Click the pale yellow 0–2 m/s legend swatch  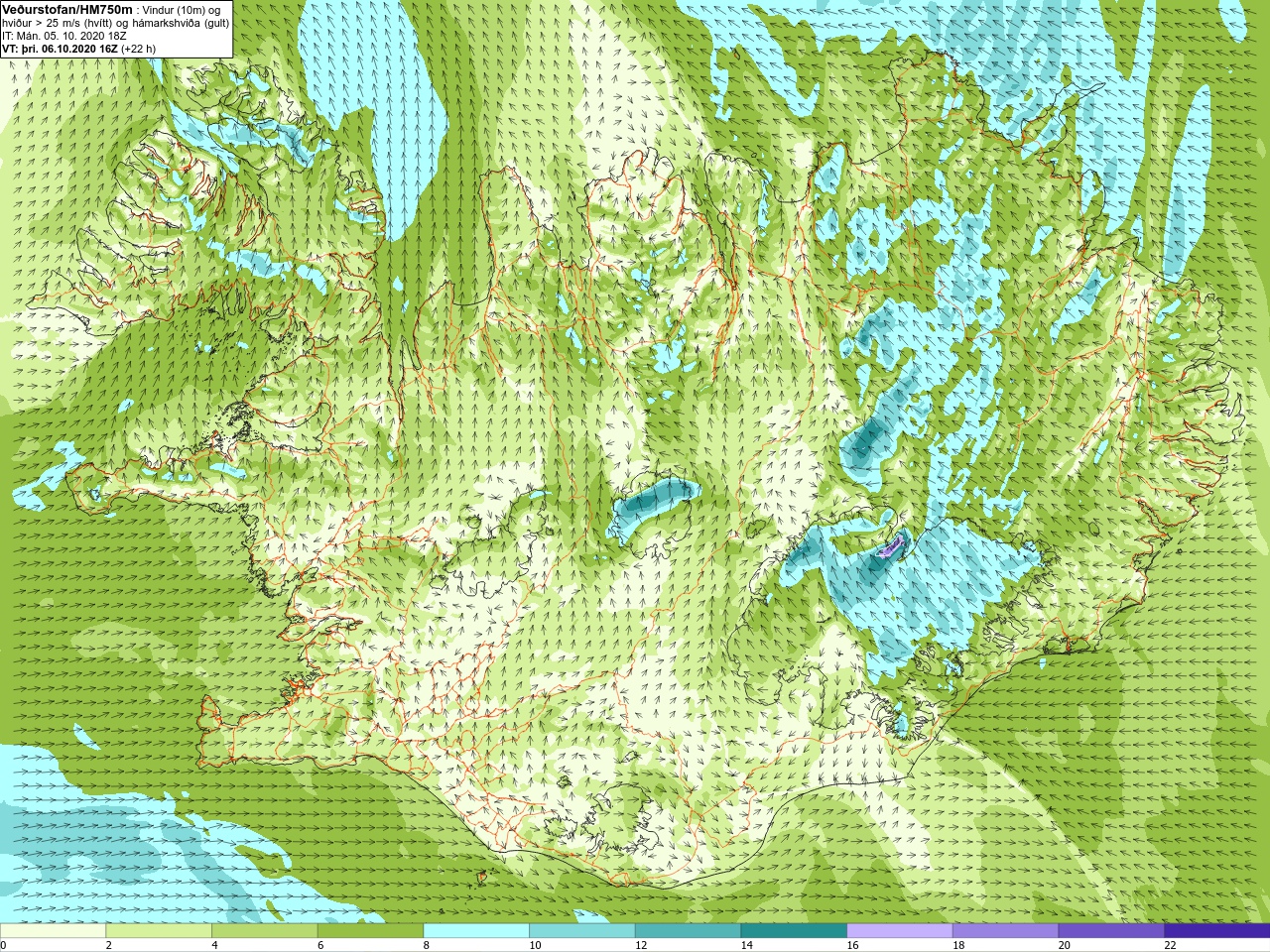(x=53, y=931)
